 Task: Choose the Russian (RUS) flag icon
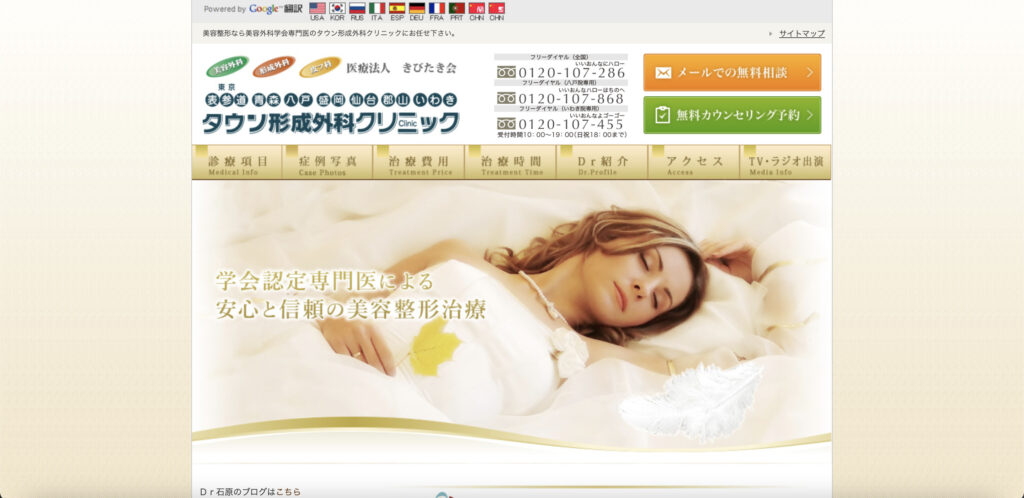click(357, 8)
